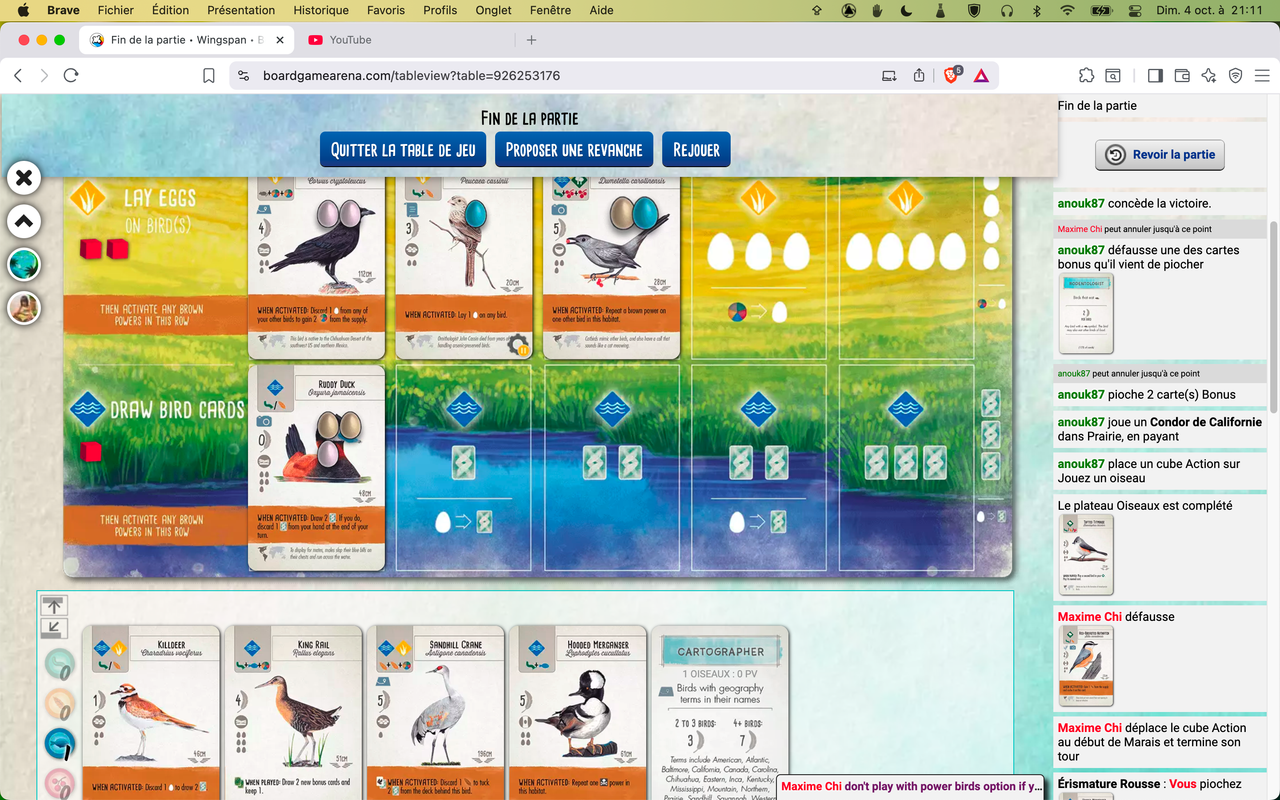Select the Killdeer card in hand

[x=151, y=712]
